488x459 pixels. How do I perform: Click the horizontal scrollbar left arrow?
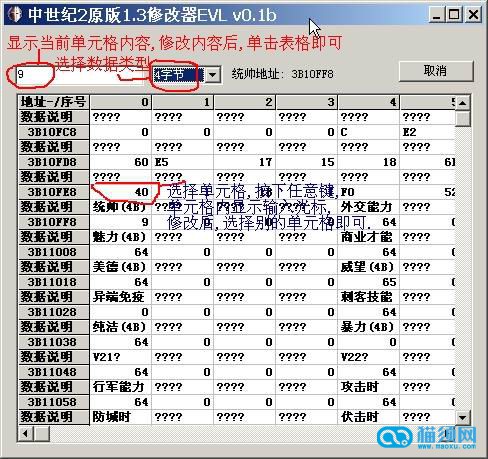(x=25, y=434)
